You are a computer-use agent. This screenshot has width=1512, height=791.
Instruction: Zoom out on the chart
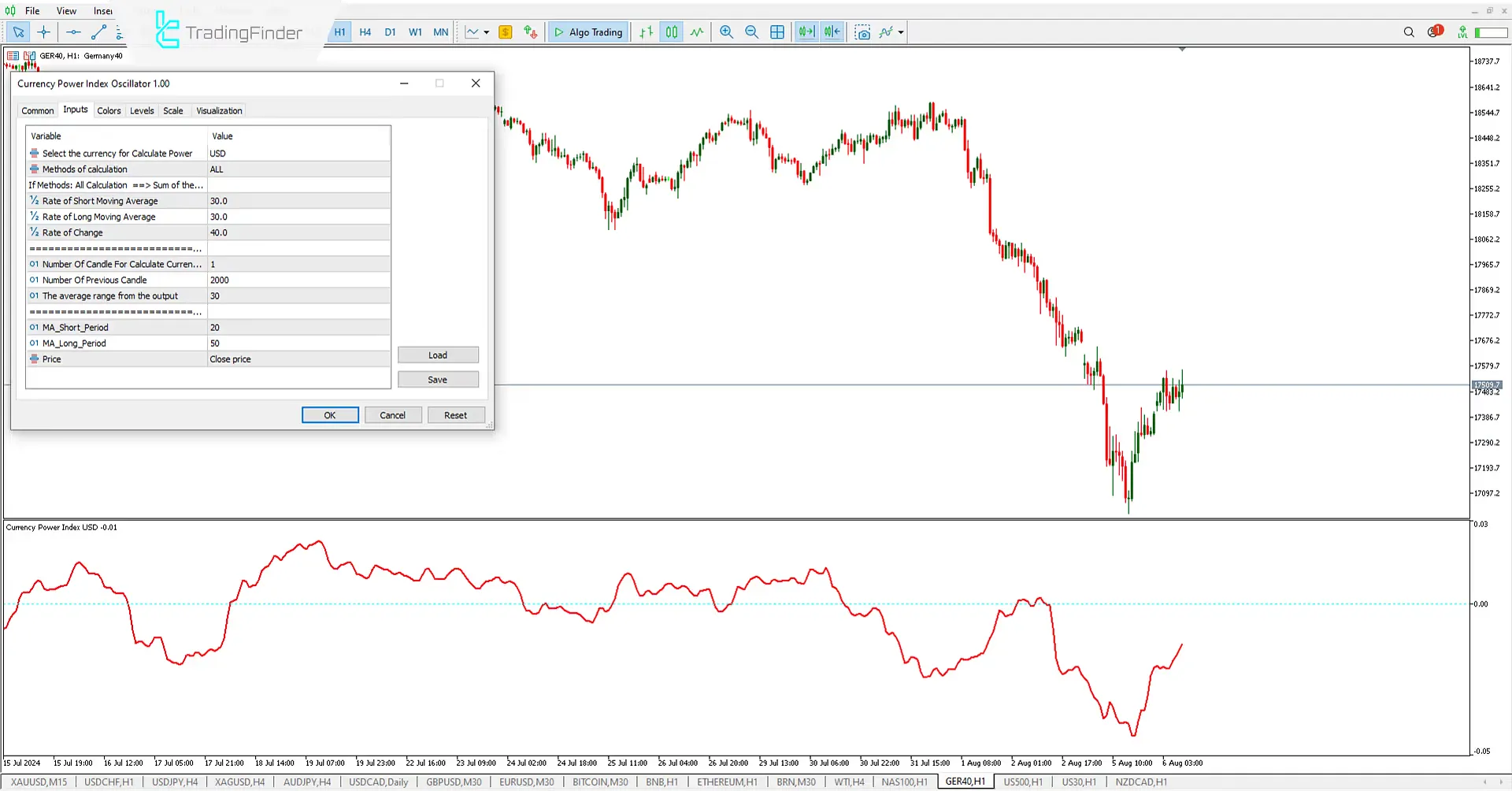[x=751, y=32]
